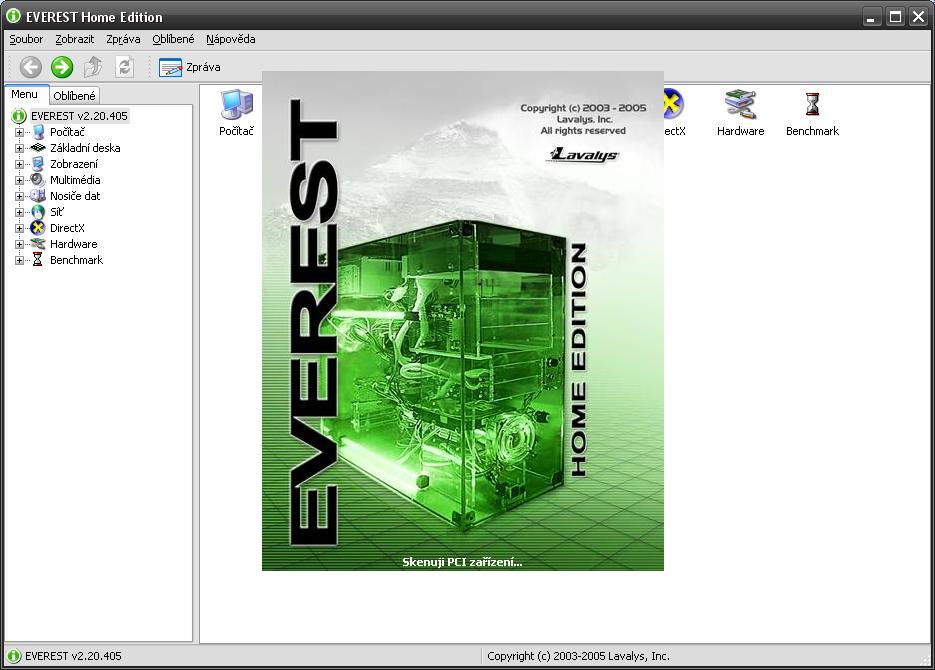The image size is (935, 670).
Task: Open the Nápověda menu
Action: click(231, 39)
